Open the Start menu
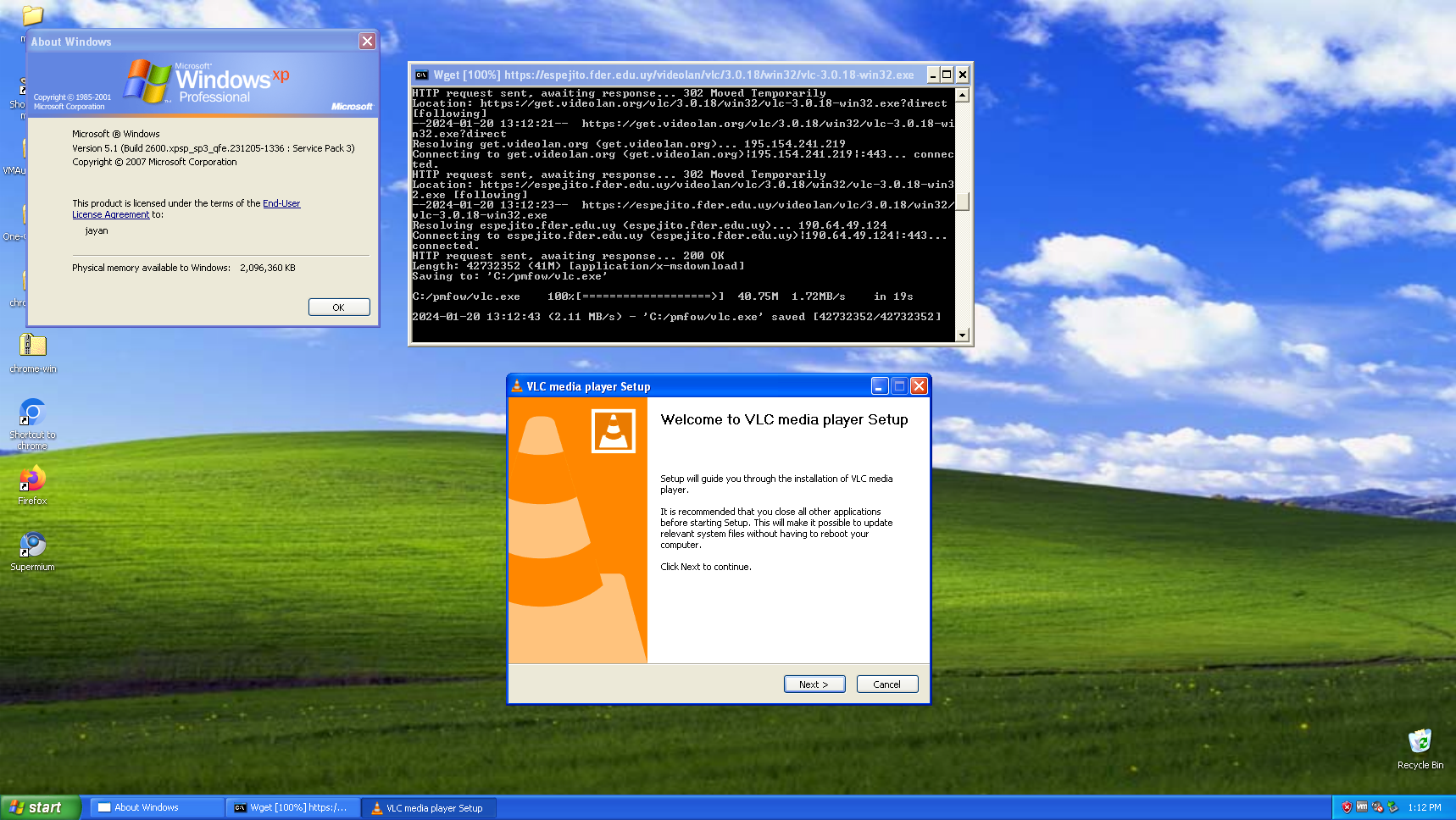The image size is (1456, 820). pyautogui.click(x=41, y=807)
